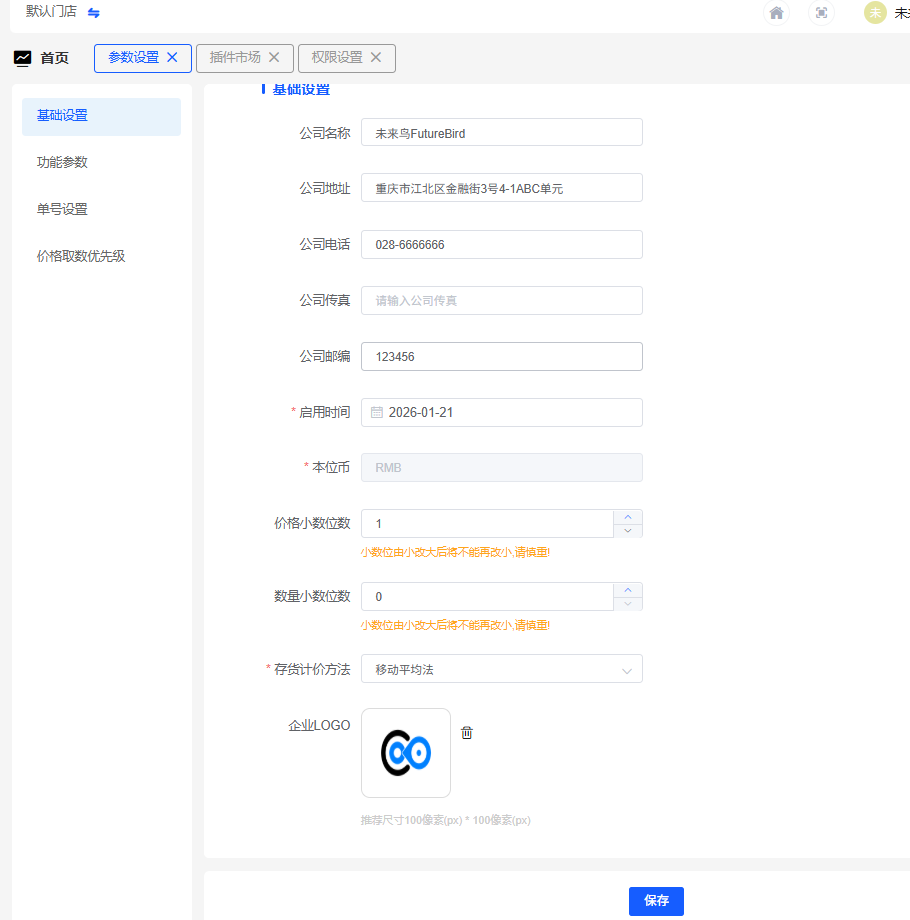This screenshot has height=920, width=910.
Task: Open the home icon in header
Action: [x=775, y=13]
